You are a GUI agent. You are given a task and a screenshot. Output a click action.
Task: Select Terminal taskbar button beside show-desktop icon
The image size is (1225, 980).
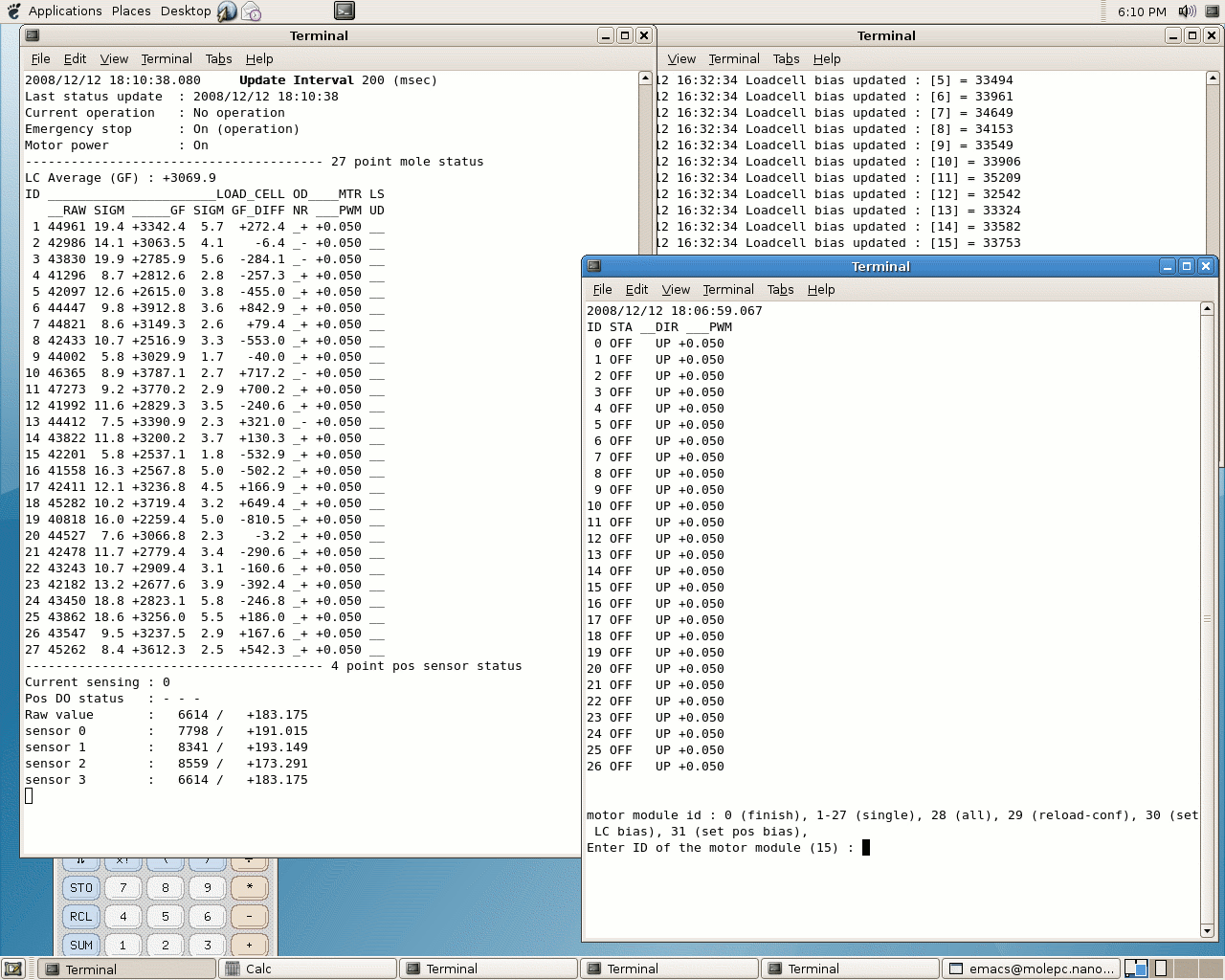pos(127,969)
